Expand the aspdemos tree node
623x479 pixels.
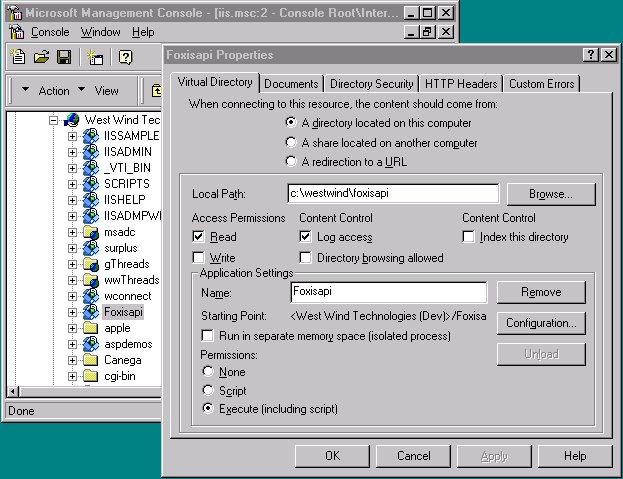coord(72,344)
